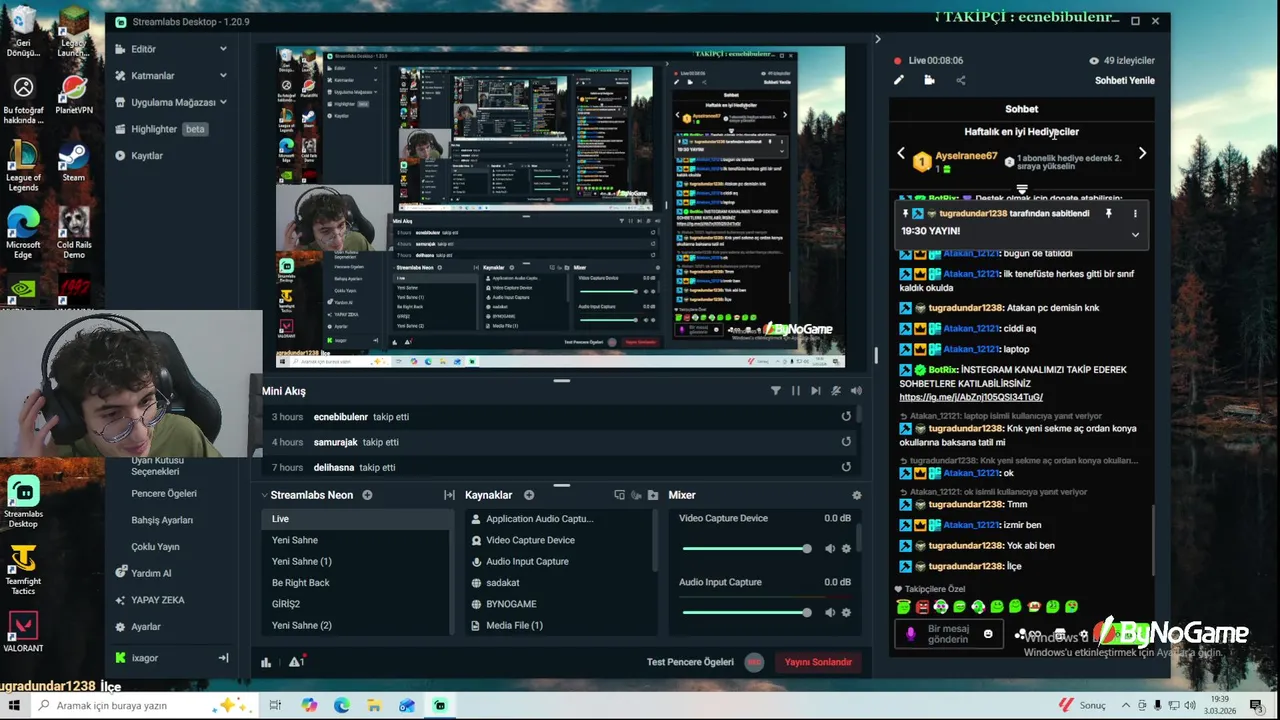1280x720 pixels.
Task: Open Video Capture Device mixer settings
Action: pos(846,548)
